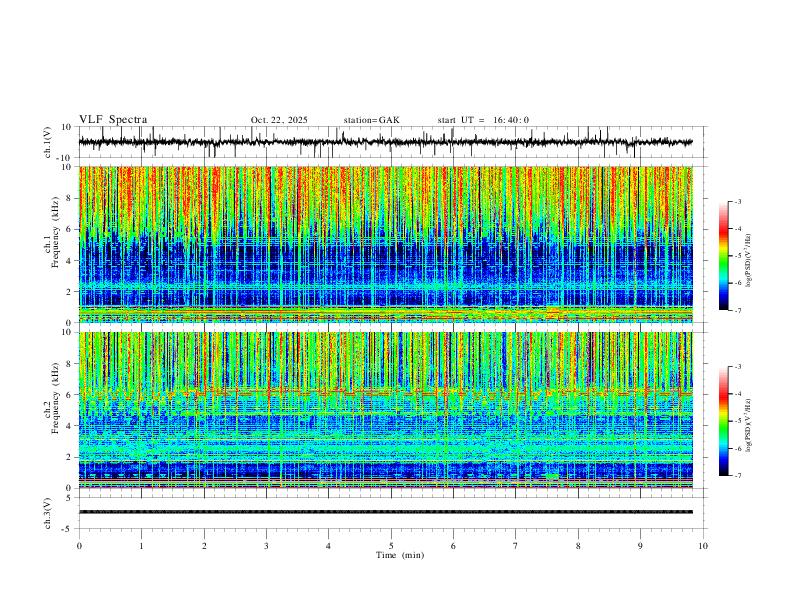Screen dimensions: 792x612
Task: Click the '0' tick on the time axis
Action: pos(79,546)
